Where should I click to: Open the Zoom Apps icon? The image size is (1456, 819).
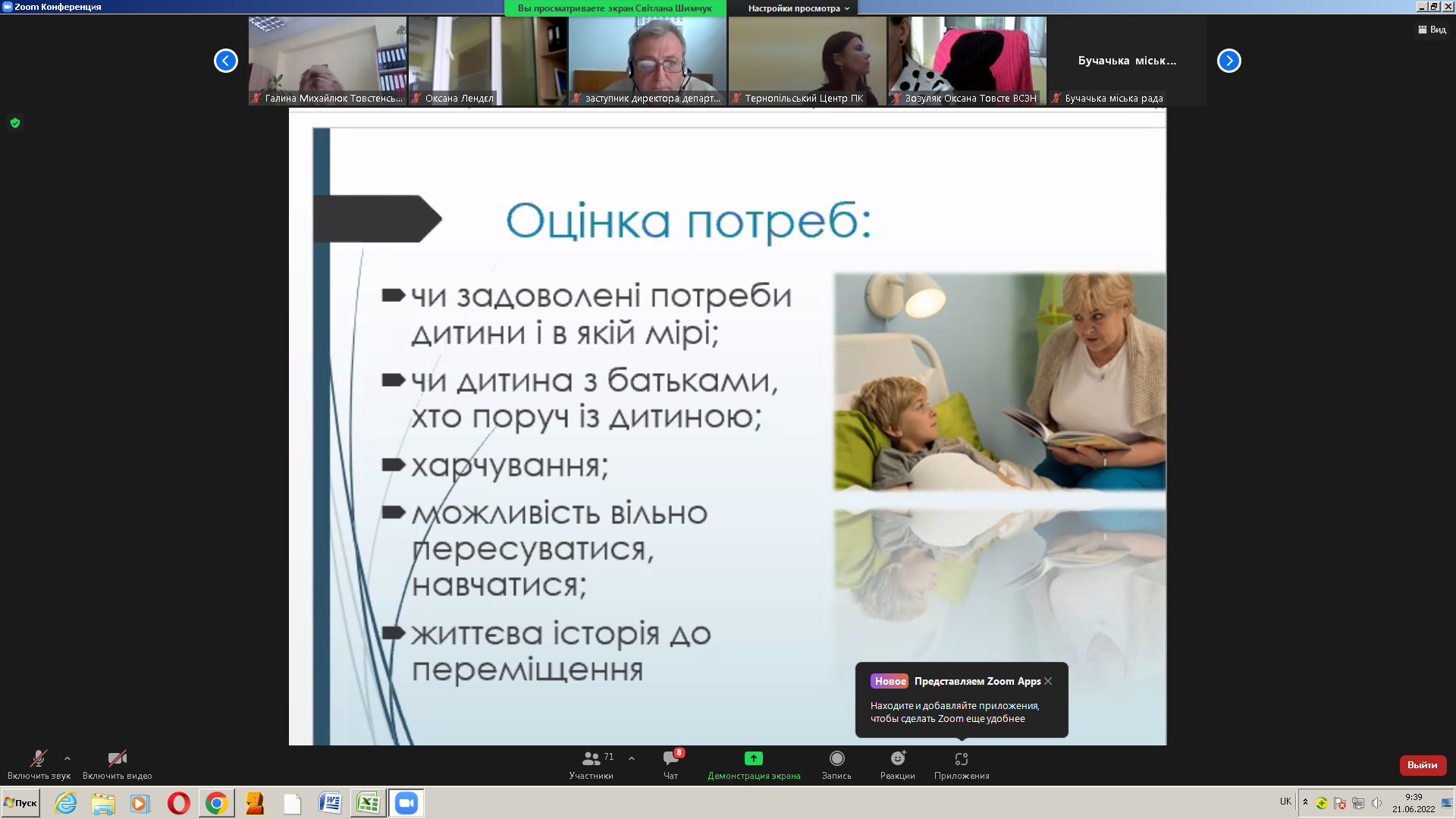click(961, 759)
